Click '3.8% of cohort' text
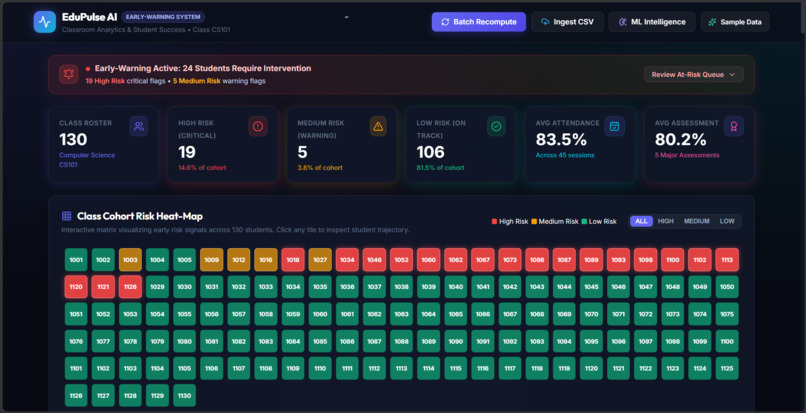The width and height of the screenshot is (806, 413). coord(320,168)
